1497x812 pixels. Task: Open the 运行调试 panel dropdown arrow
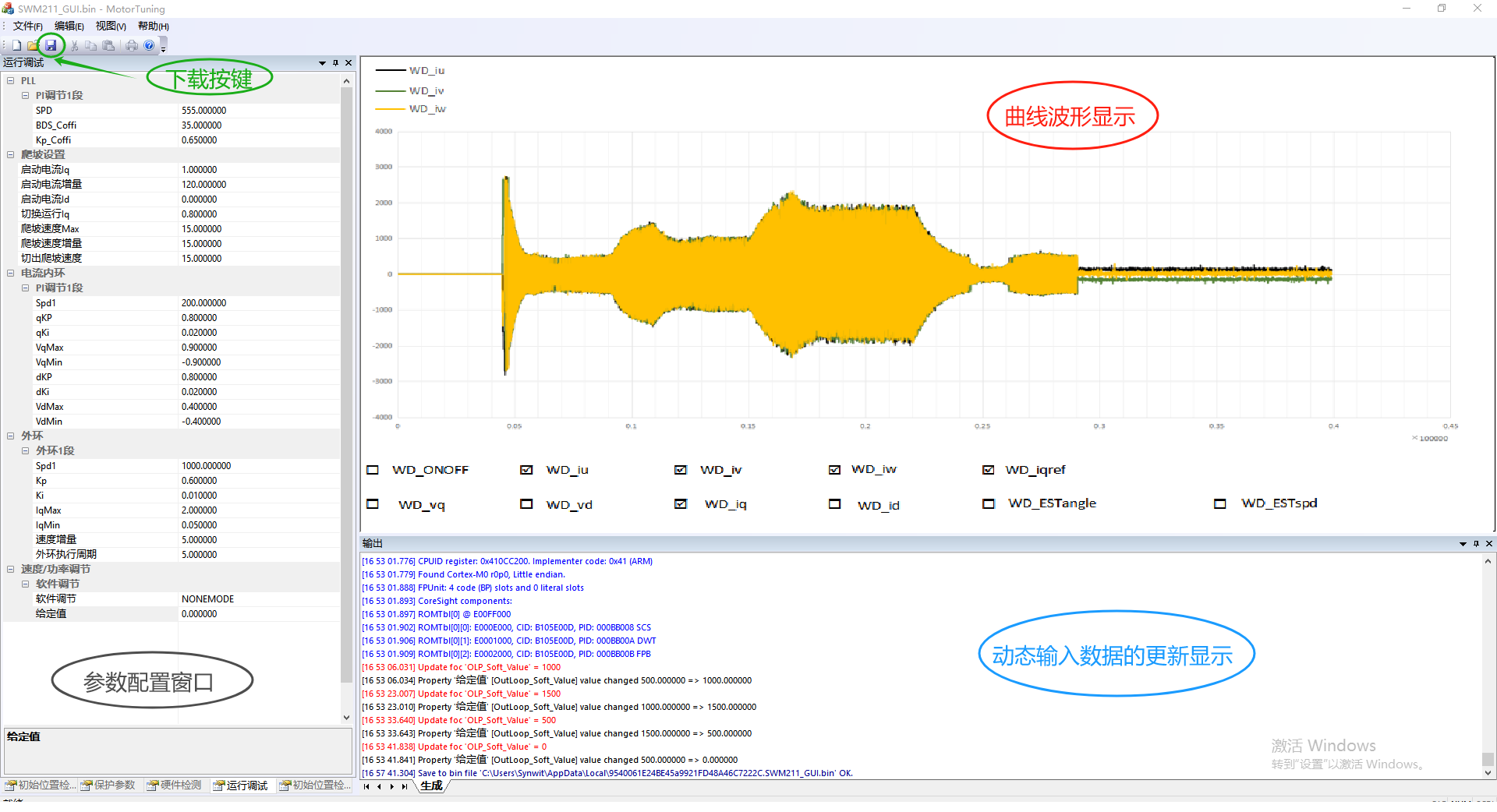coord(322,62)
